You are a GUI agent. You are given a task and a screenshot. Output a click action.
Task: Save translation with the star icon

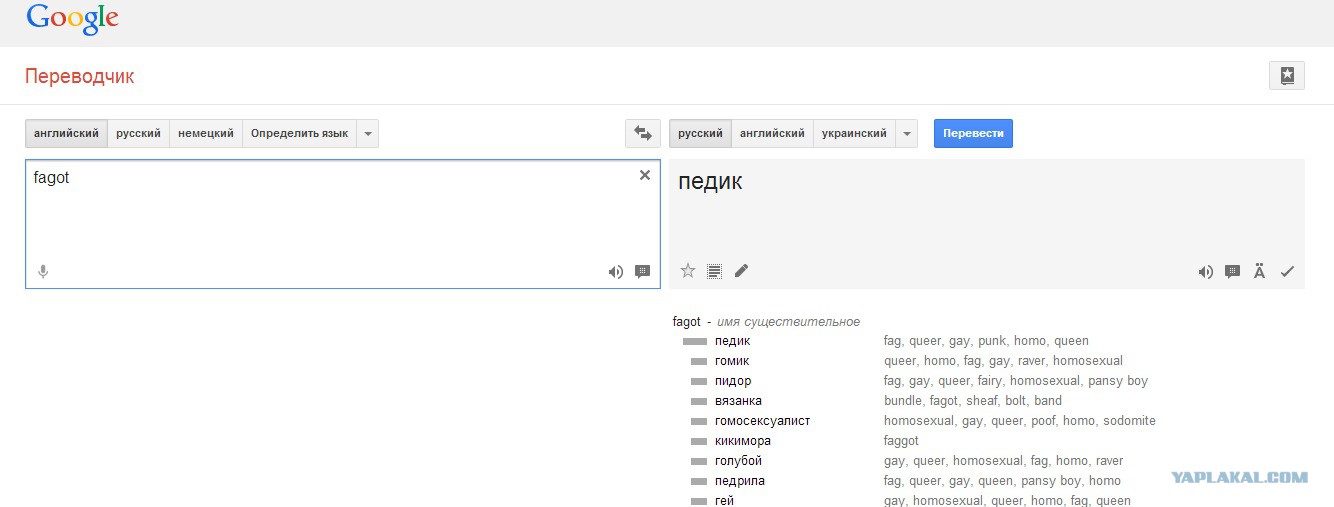tap(688, 270)
